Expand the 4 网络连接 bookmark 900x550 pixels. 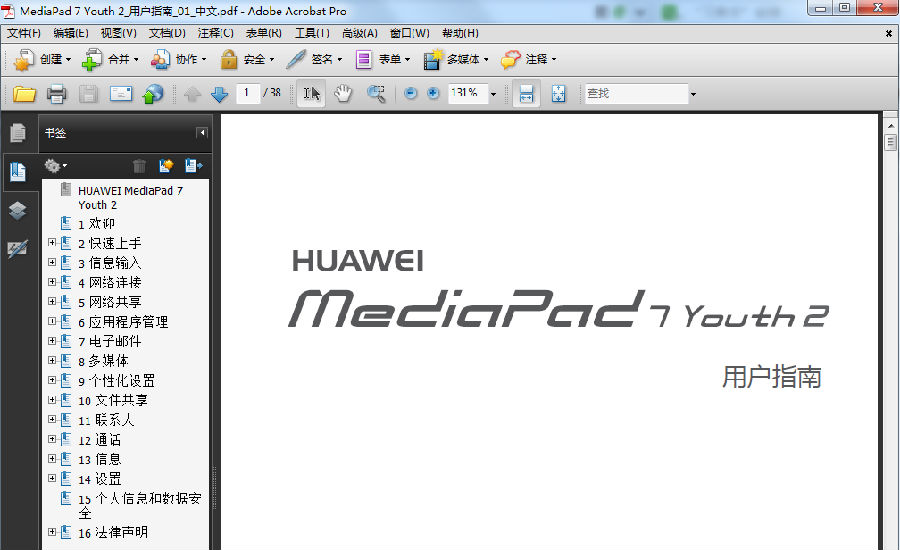click(x=52, y=282)
